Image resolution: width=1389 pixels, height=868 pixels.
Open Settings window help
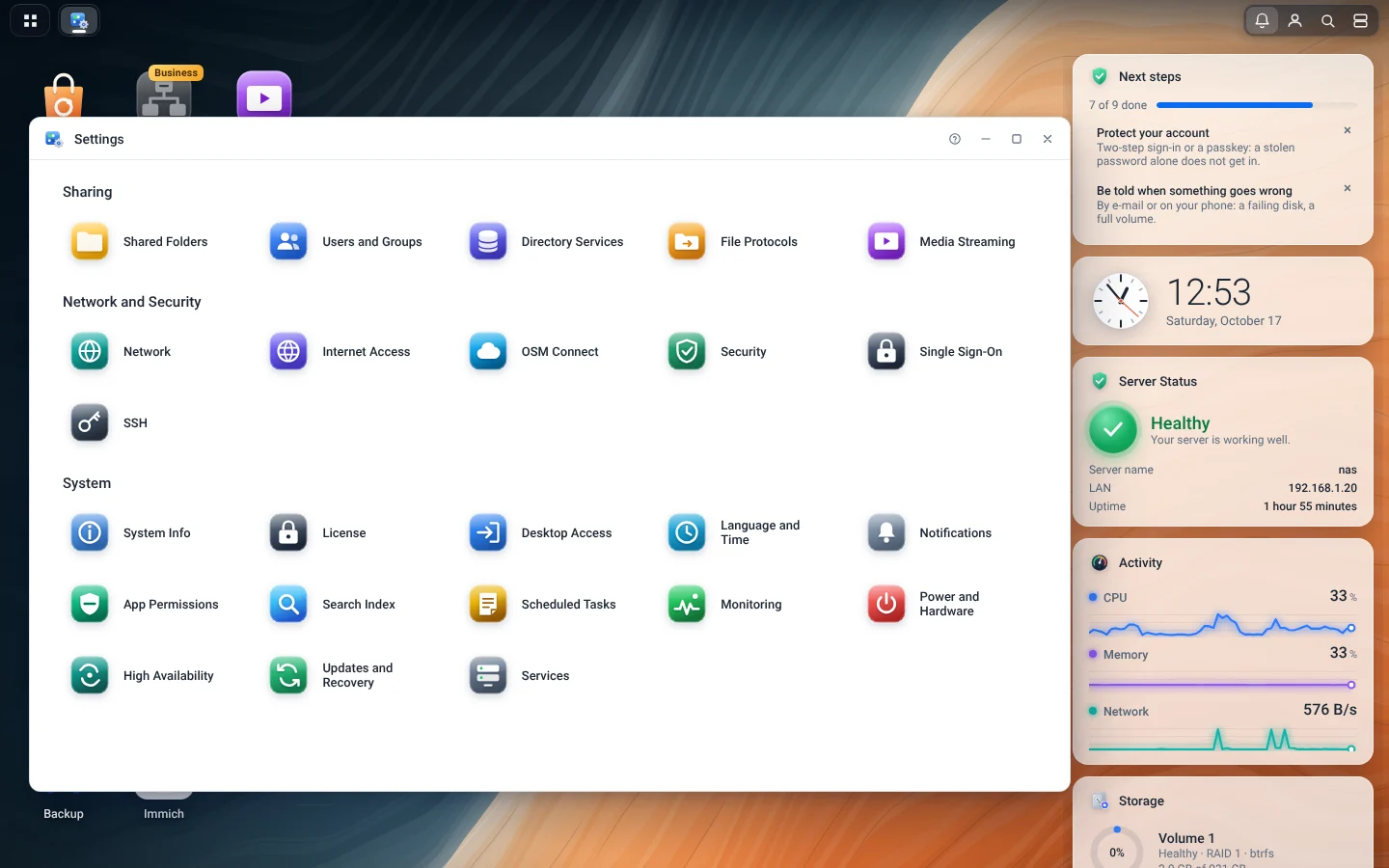955,139
